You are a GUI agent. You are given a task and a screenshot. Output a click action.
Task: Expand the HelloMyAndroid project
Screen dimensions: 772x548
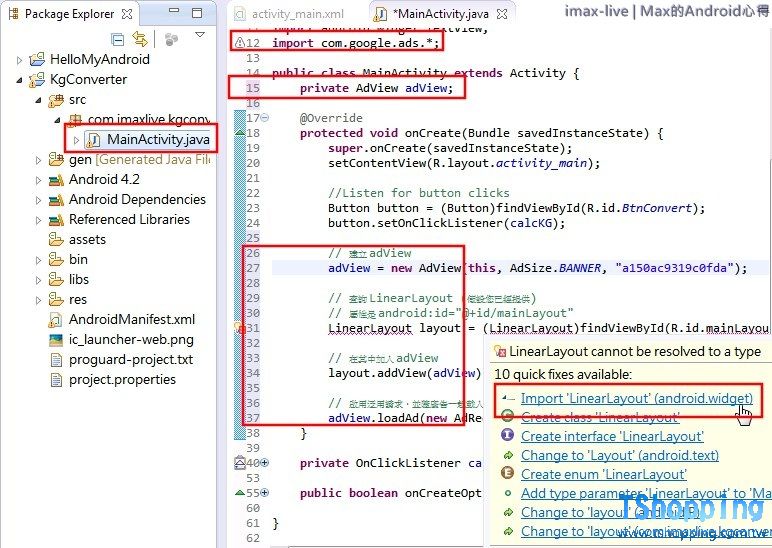[19, 60]
